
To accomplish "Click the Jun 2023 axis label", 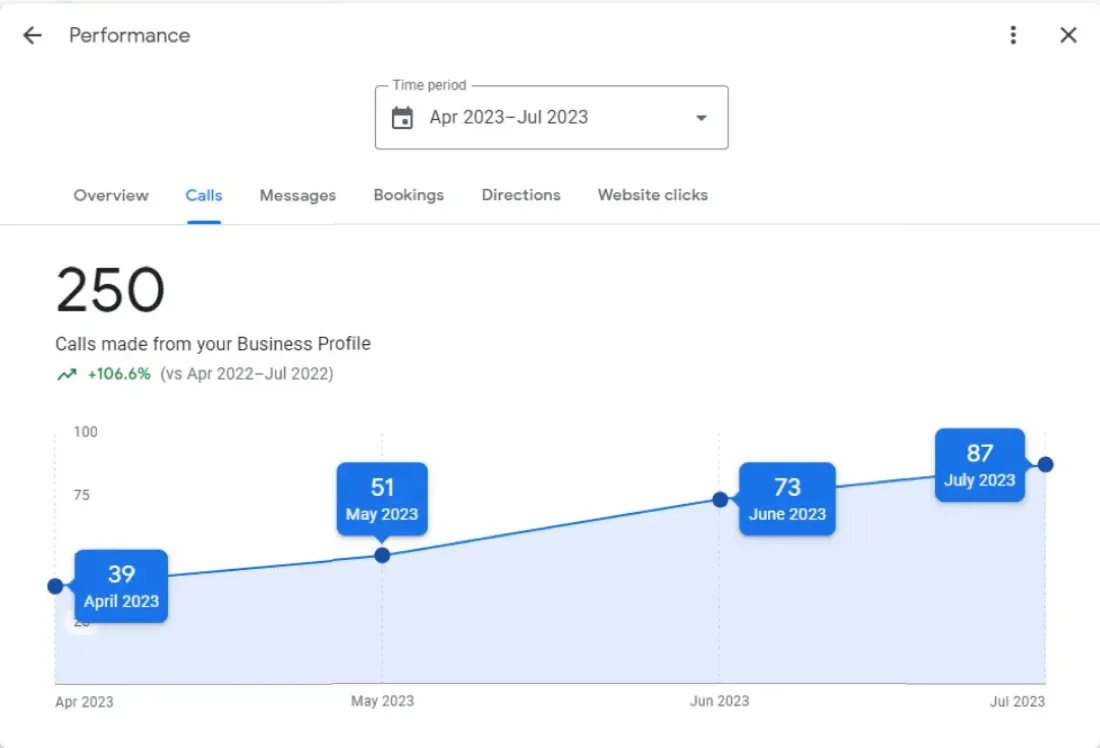I will 719,701.
